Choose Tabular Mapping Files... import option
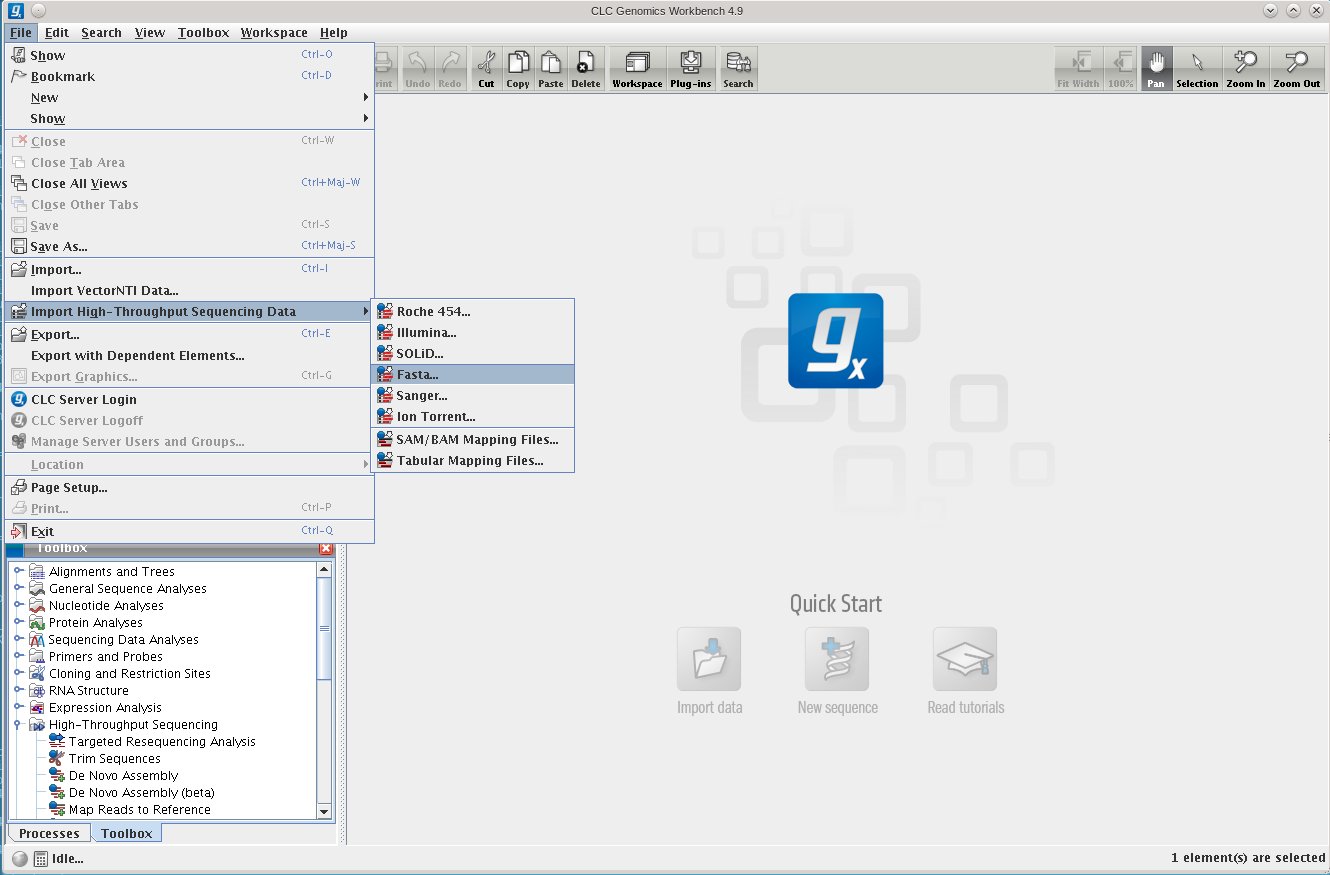The height and width of the screenshot is (875, 1330). pos(473,460)
